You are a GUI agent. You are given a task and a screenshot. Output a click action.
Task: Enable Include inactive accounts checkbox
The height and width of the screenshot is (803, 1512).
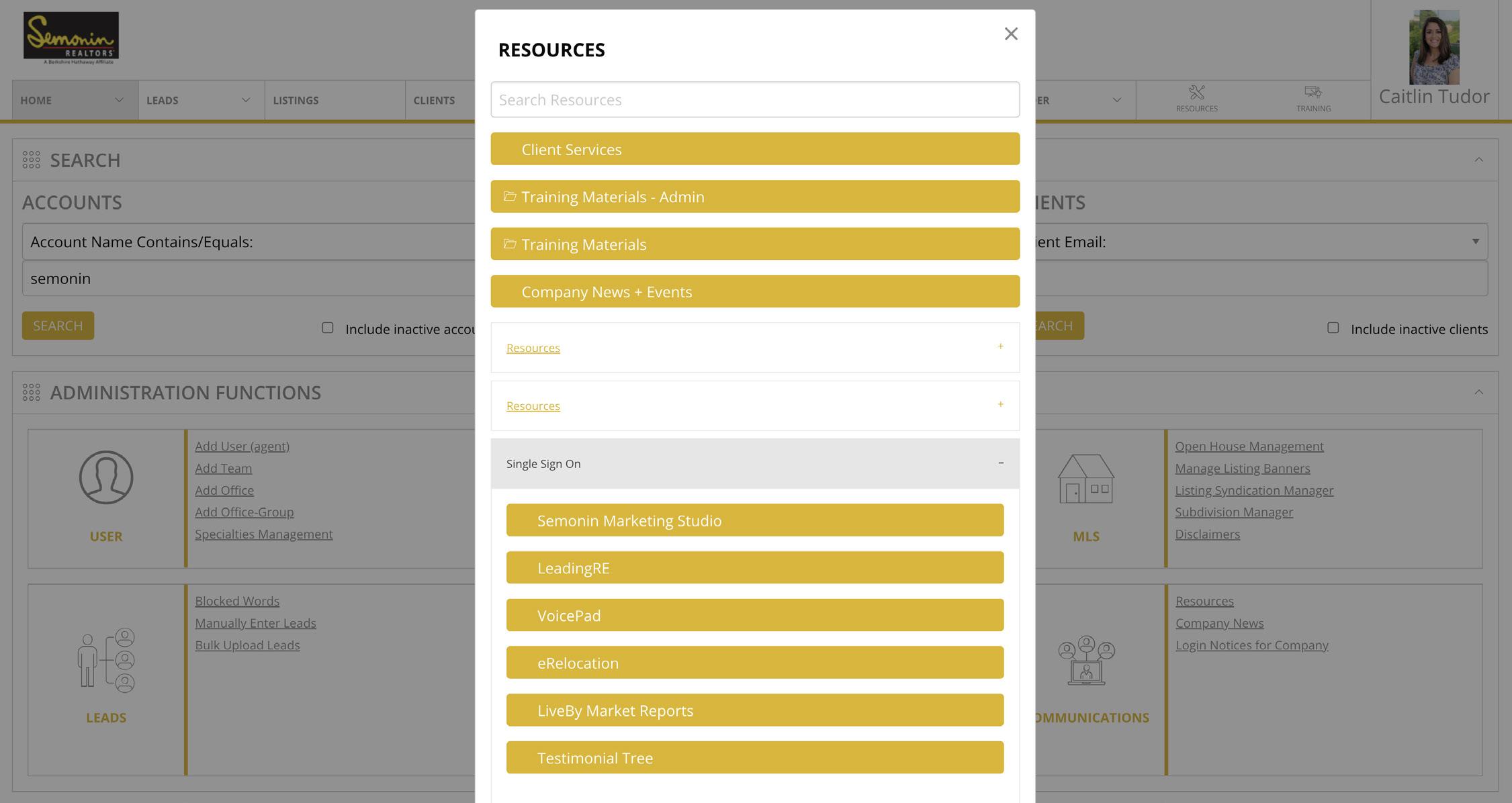tap(328, 328)
